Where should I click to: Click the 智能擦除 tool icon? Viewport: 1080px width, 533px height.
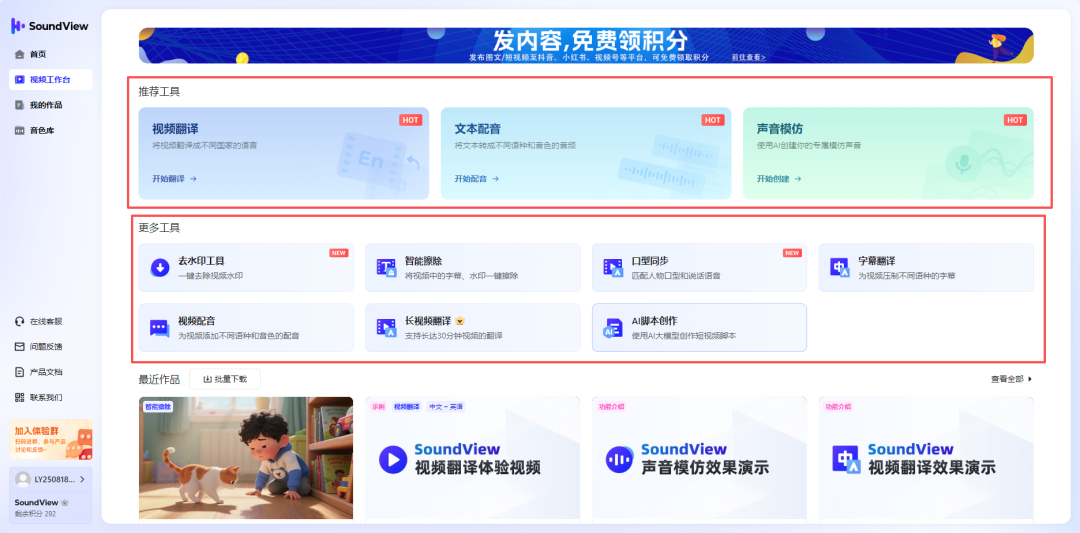(386, 268)
